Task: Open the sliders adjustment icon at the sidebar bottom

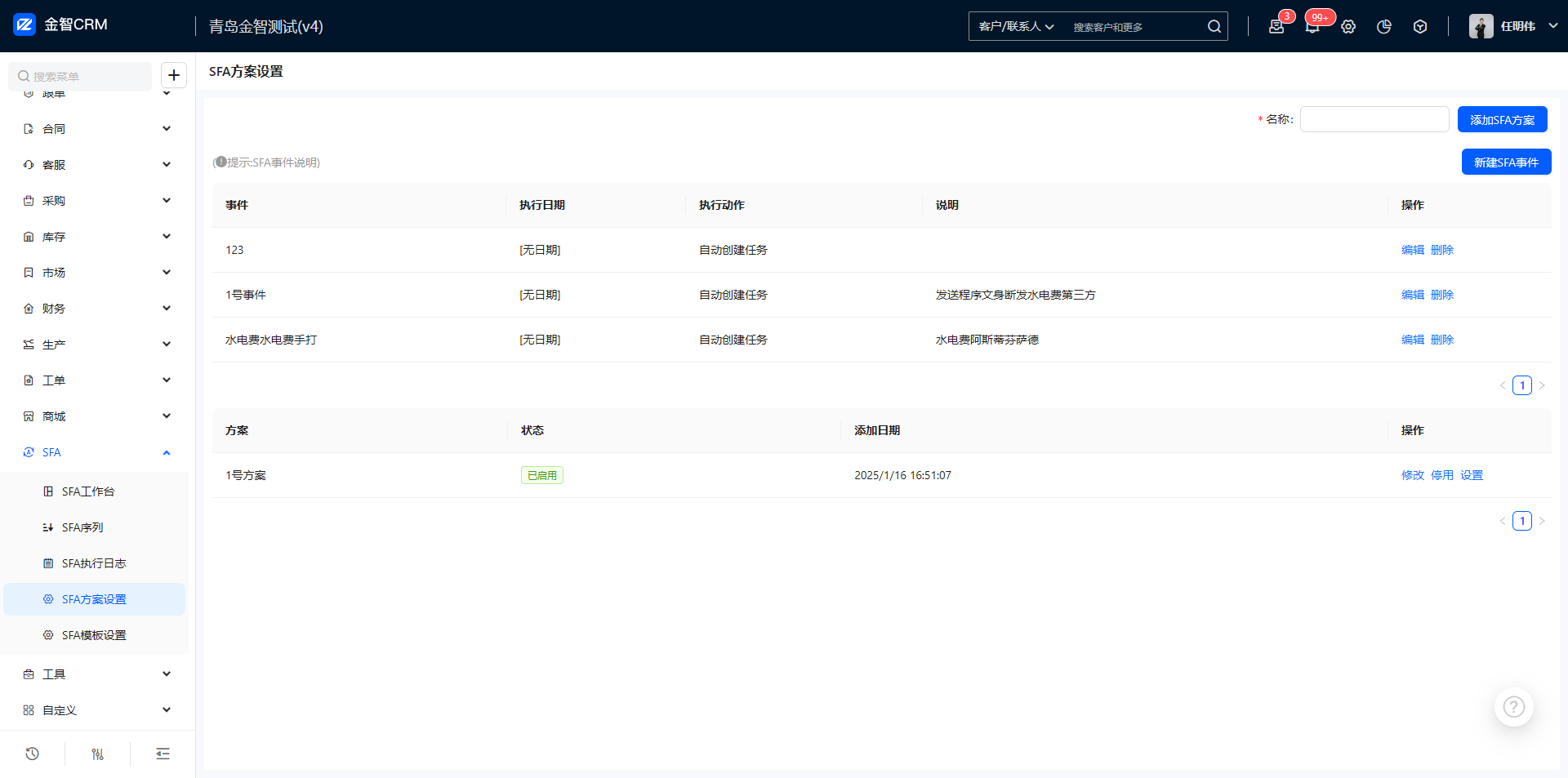Action: click(x=97, y=754)
